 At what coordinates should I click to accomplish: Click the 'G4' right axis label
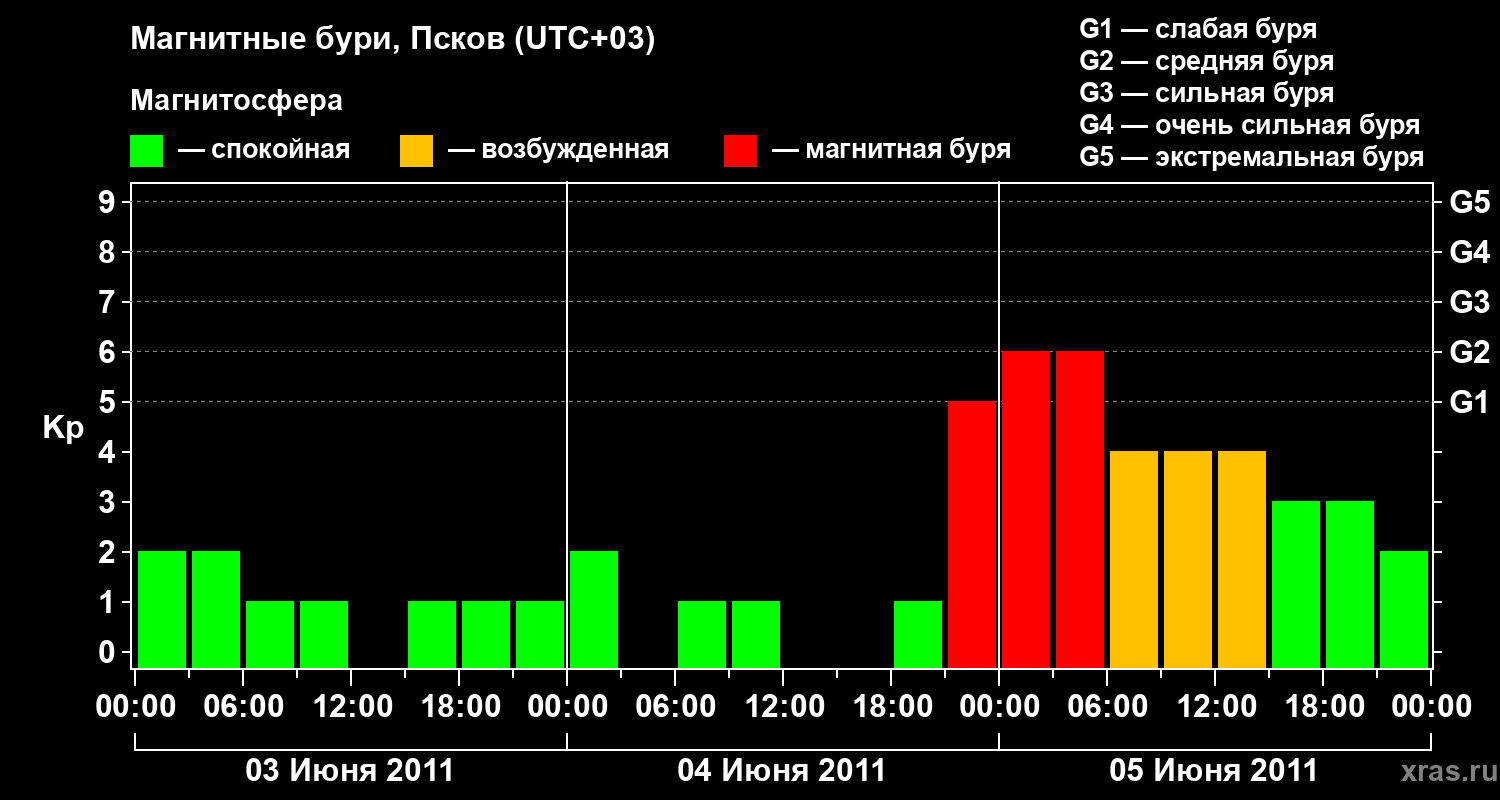(x=1469, y=253)
